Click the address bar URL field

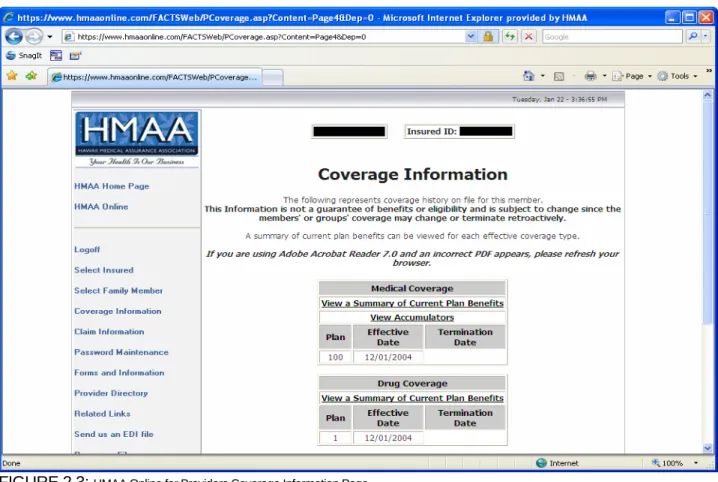click(x=264, y=37)
